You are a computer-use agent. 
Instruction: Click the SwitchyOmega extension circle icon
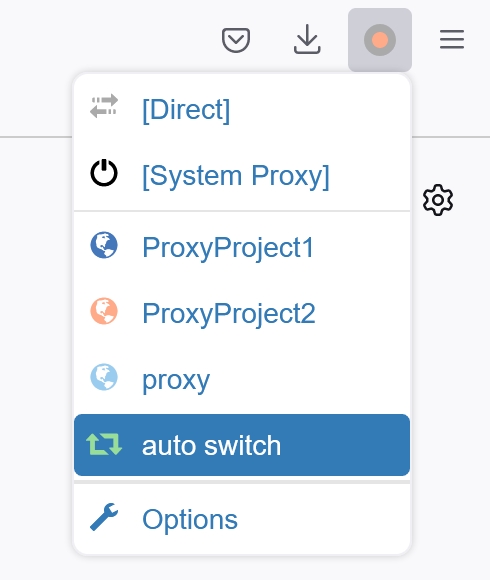pos(380,40)
